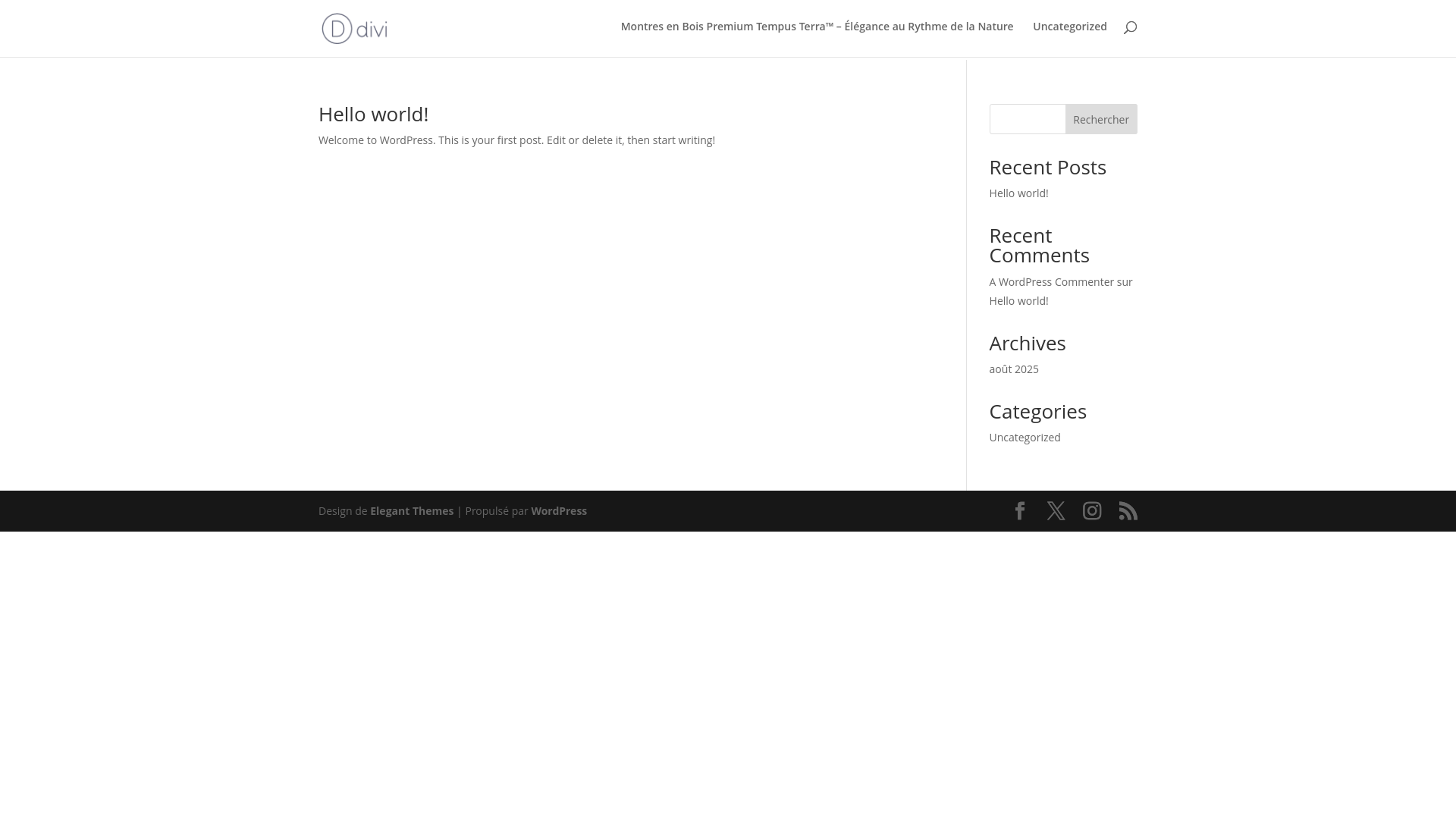
Task: Open the header search magnifier icon
Action: point(1130,27)
